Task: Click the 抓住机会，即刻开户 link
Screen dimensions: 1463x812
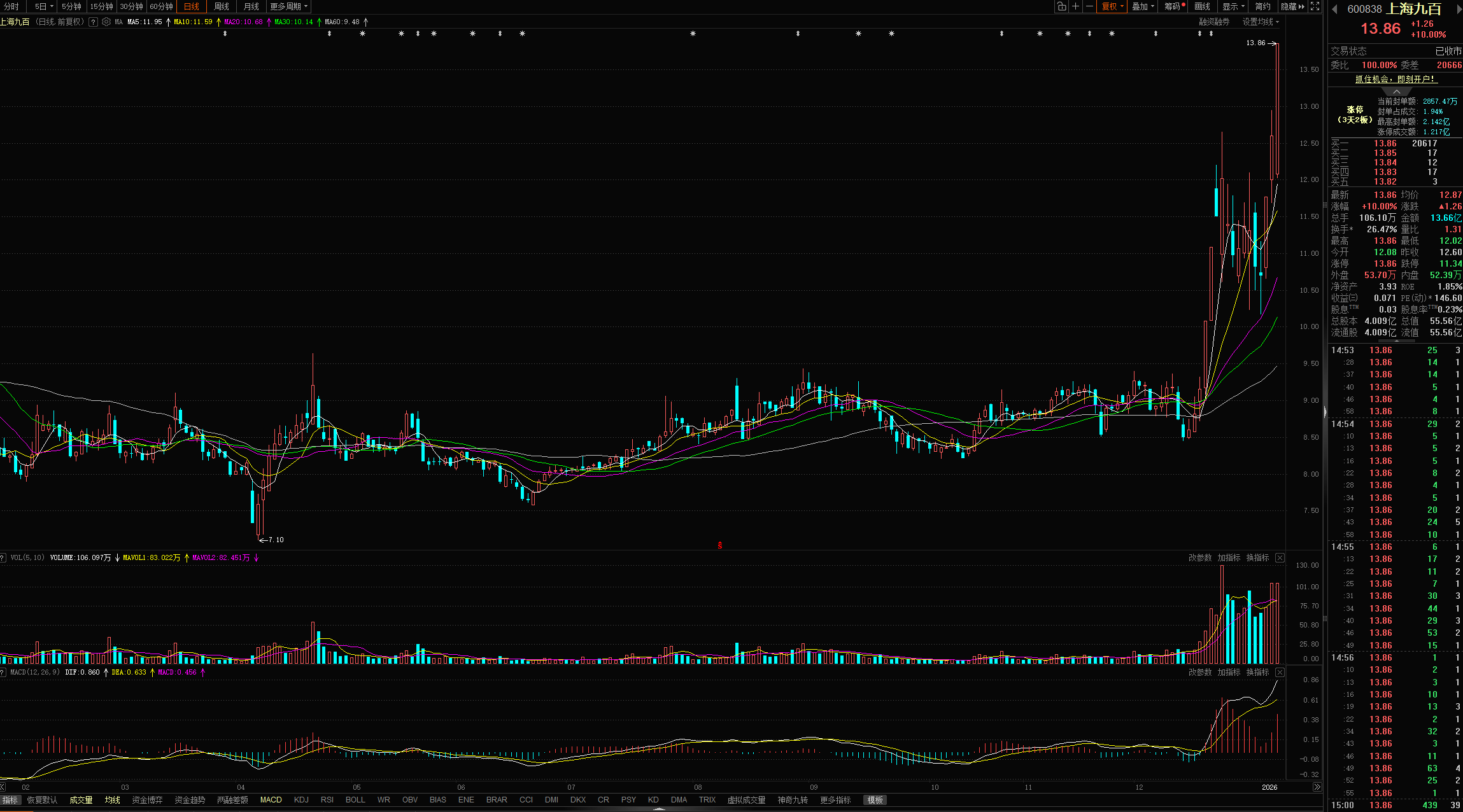Action: click(1395, 79)
